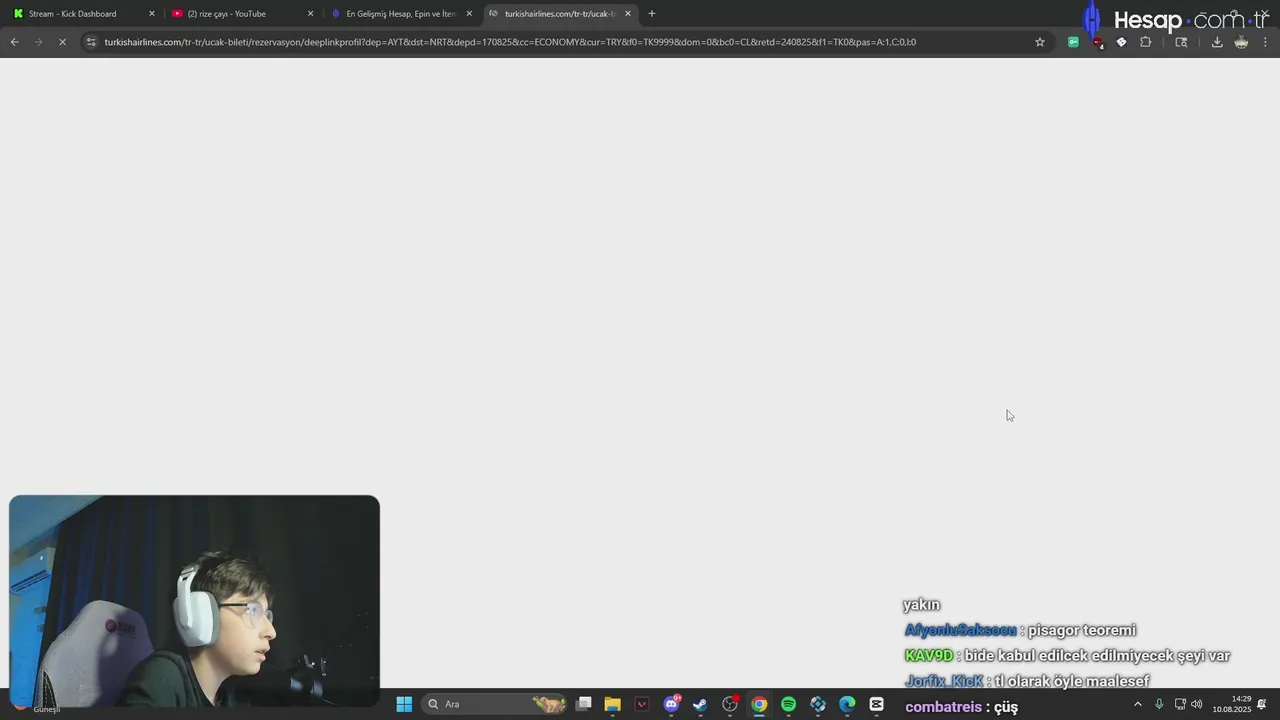
Task: Switch to rize çayı - YouTube tab
Action: point(240,14)
